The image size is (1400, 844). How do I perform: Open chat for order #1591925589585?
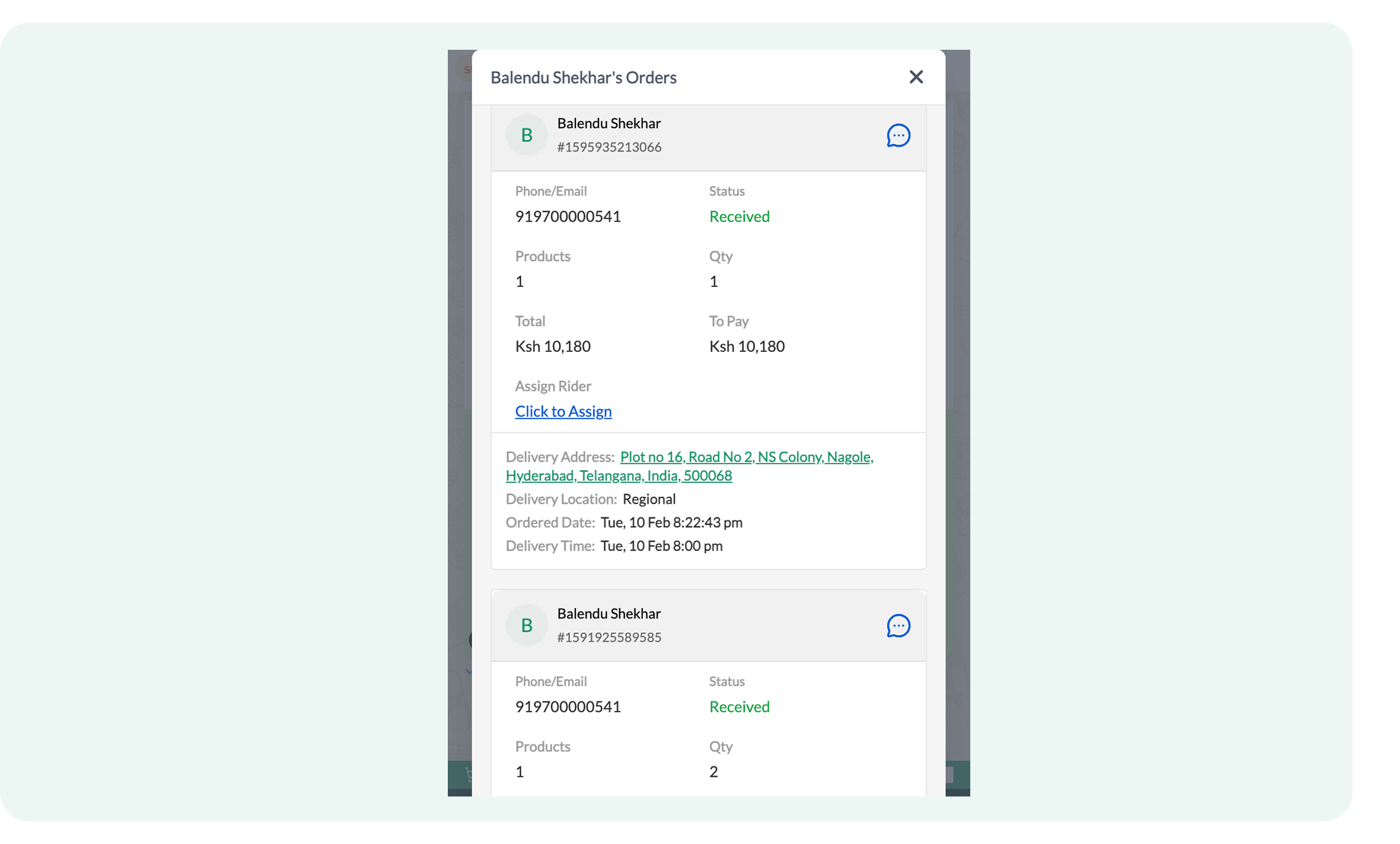coord(898,626)
